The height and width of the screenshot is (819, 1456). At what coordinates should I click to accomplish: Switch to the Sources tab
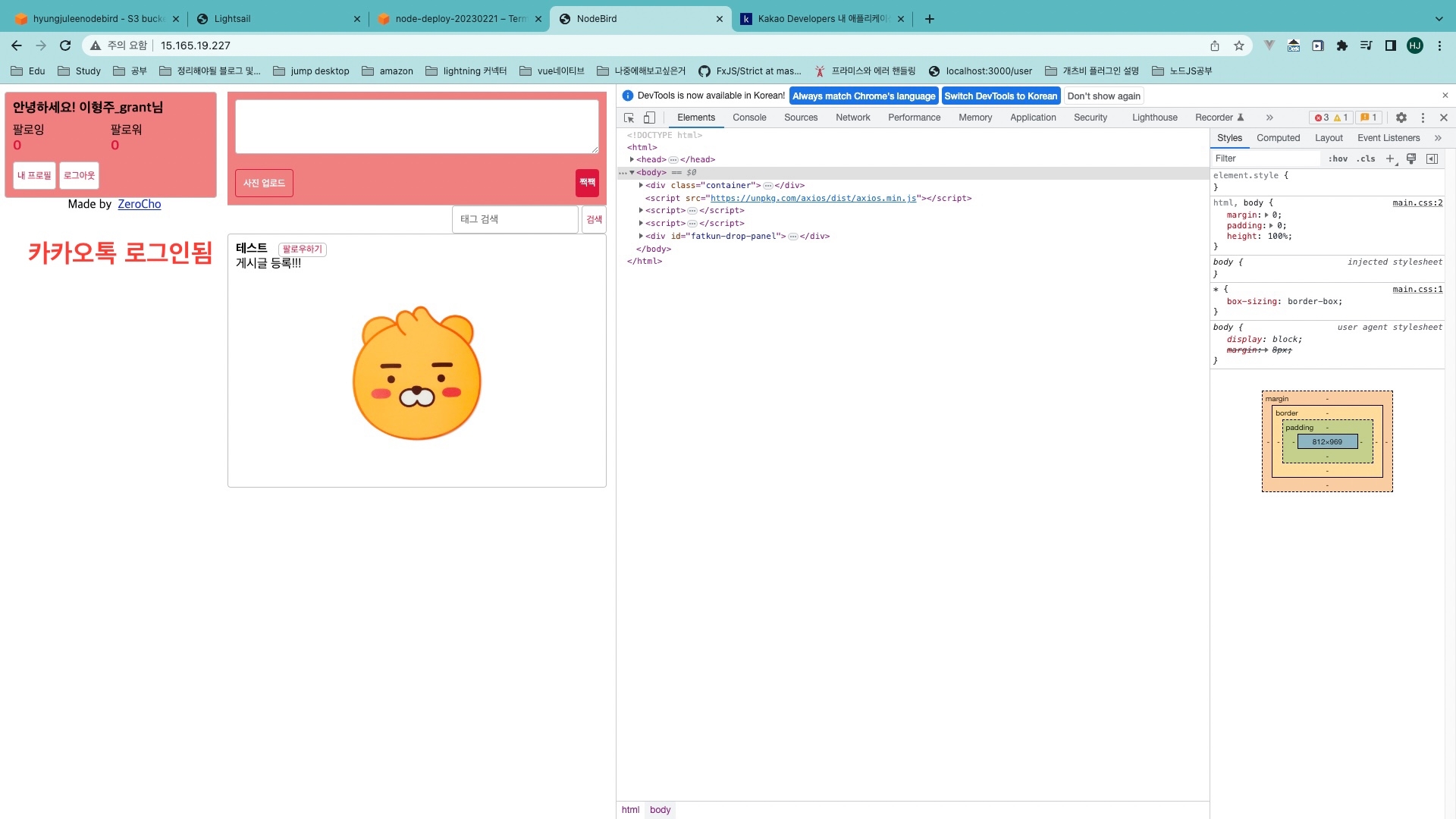(x=801, y=118)
